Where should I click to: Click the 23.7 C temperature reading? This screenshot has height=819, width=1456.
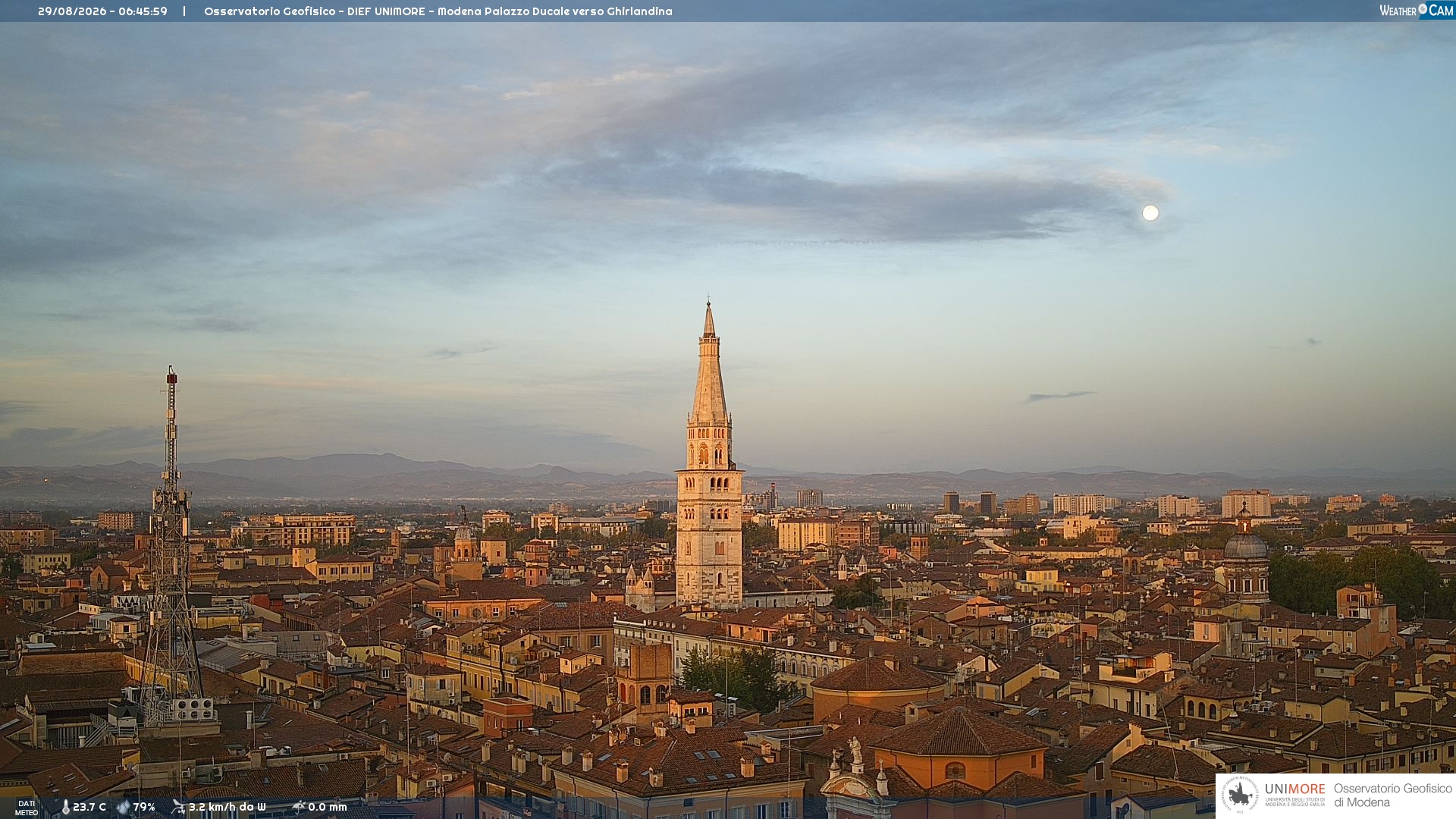89,807
